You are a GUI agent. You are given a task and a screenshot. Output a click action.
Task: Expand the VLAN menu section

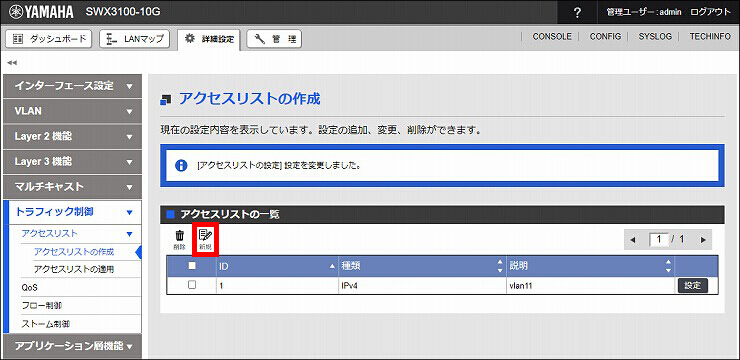tap(72, 111)
